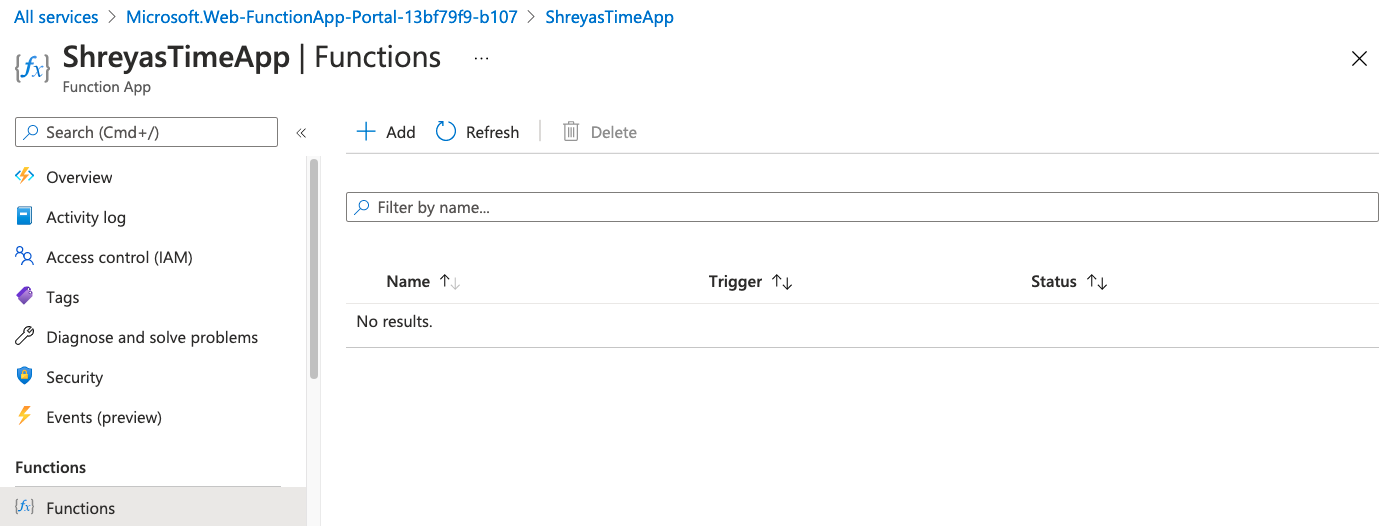Click the Diagnose wrench icon
The image size is (1396, 526).
click(25, 336)
